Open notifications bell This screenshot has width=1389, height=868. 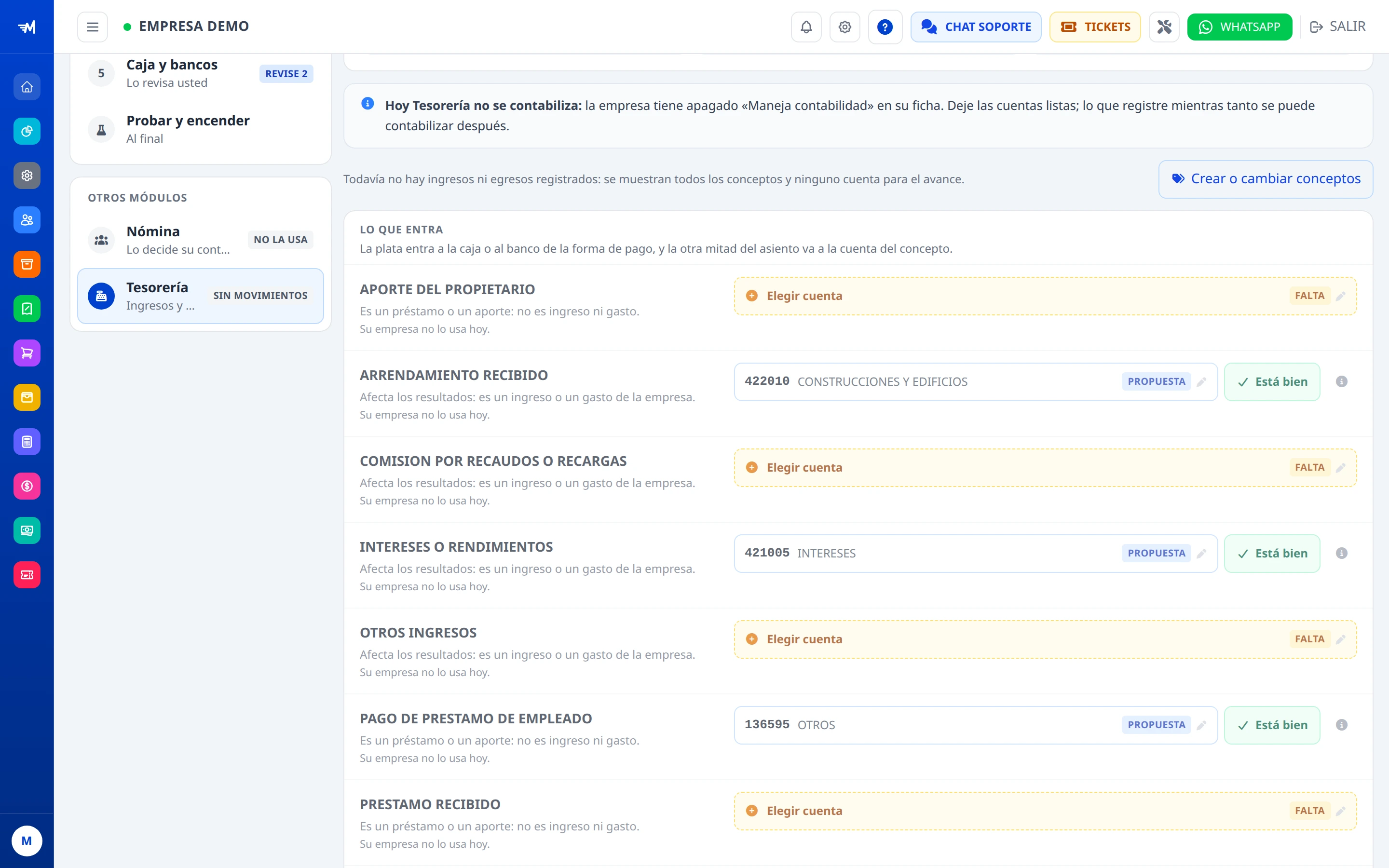tap(806, 27)
